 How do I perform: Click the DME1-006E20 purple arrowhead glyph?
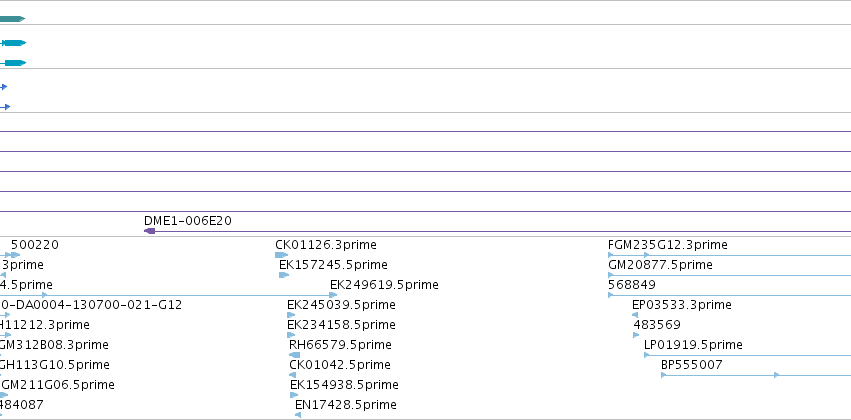click(x=149, y=231)
